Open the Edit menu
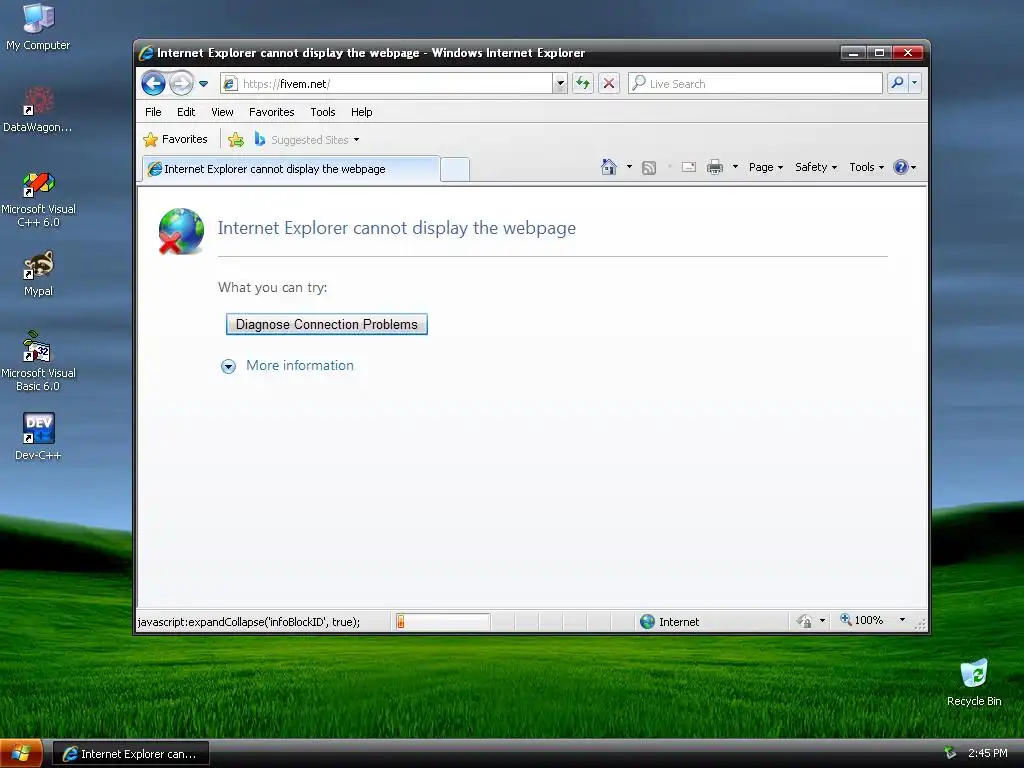This screenshot has height=768, width=1024. pos(186,112)
